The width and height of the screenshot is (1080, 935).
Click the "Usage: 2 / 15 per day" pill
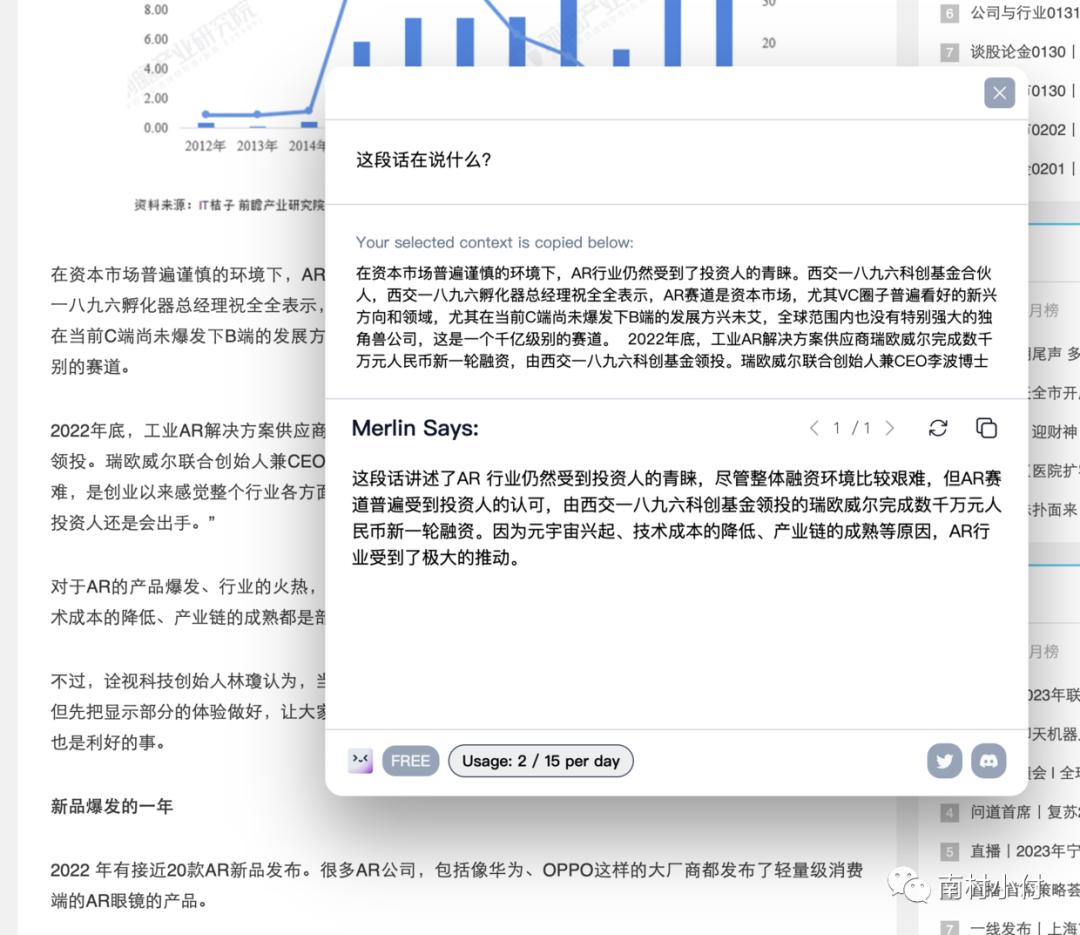click(x=541, y=761)
